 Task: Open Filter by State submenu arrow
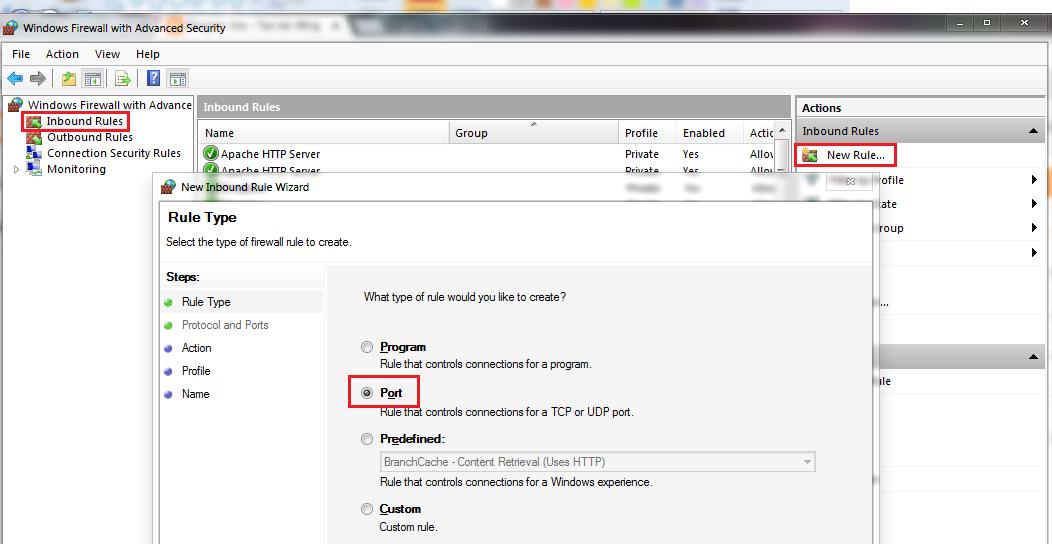pyautogui.click(x=1035, y=204)
